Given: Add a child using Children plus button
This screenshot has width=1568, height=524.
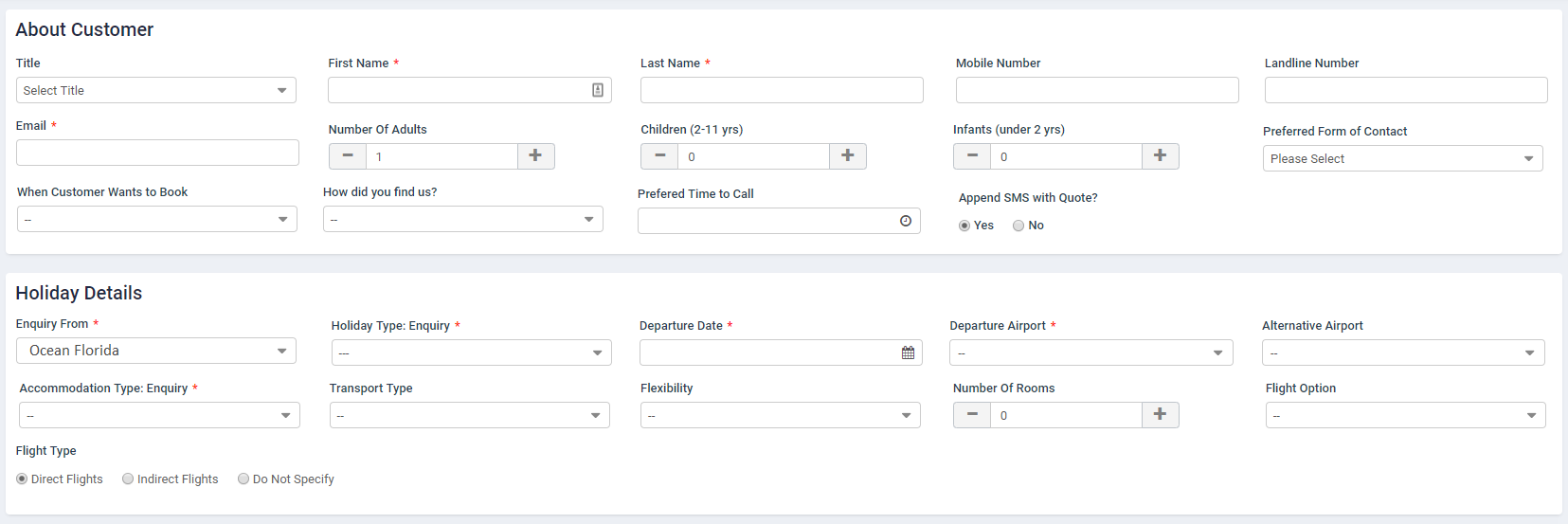Looking at the screenshot, I should [847, 155].
